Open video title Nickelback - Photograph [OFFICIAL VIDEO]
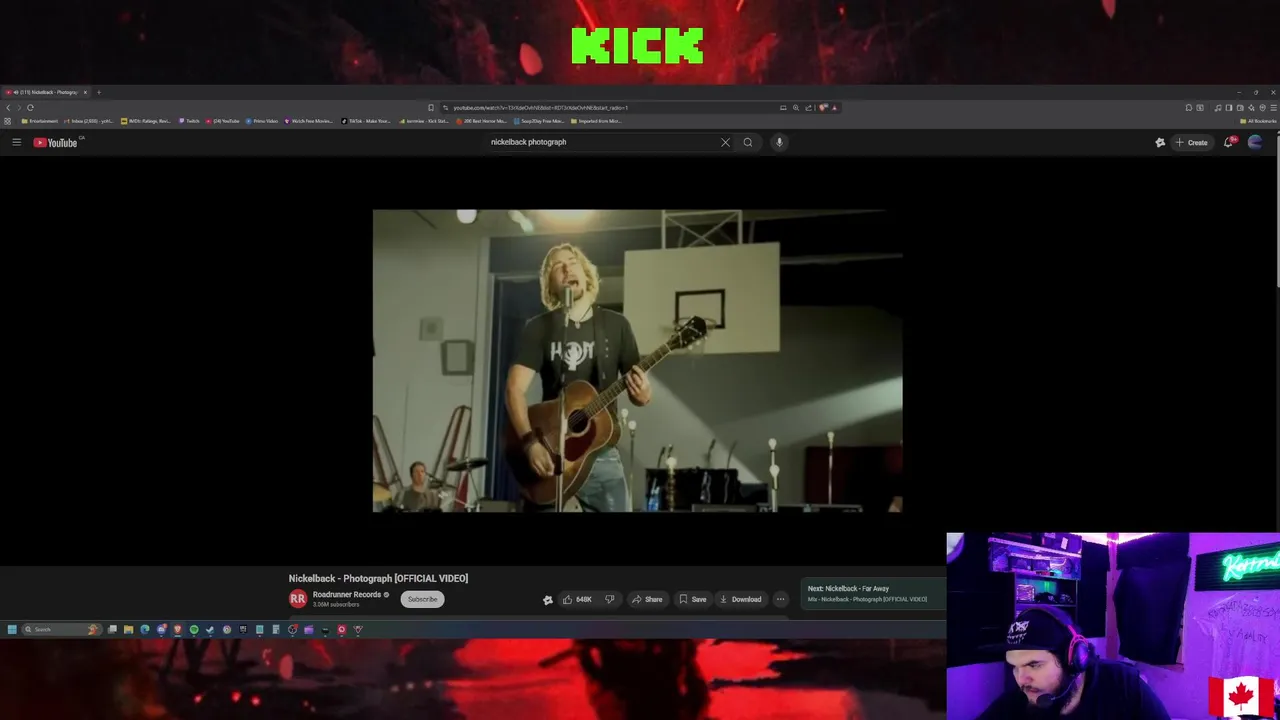The height and width of the screenshot is (720, 1280). (378, 578)
